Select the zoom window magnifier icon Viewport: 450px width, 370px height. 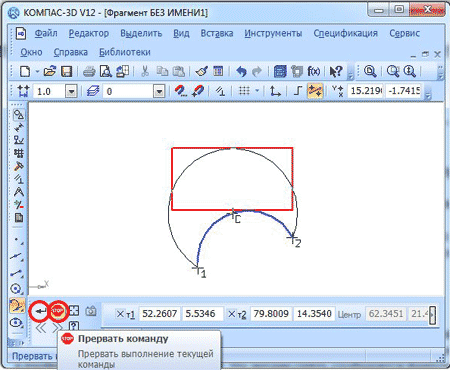coord(393,71)
